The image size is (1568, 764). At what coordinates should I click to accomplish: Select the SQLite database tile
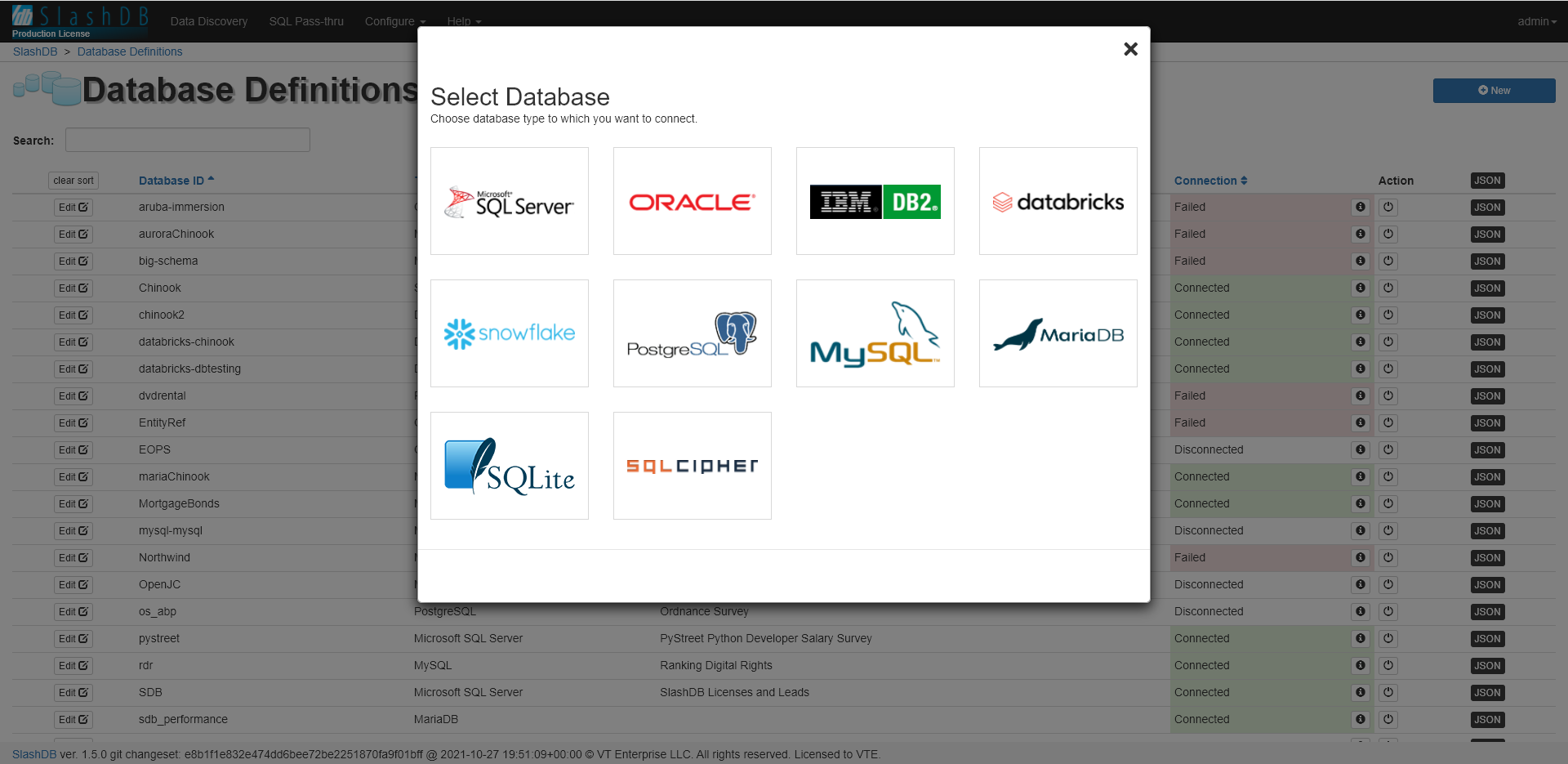coord(510,466)
